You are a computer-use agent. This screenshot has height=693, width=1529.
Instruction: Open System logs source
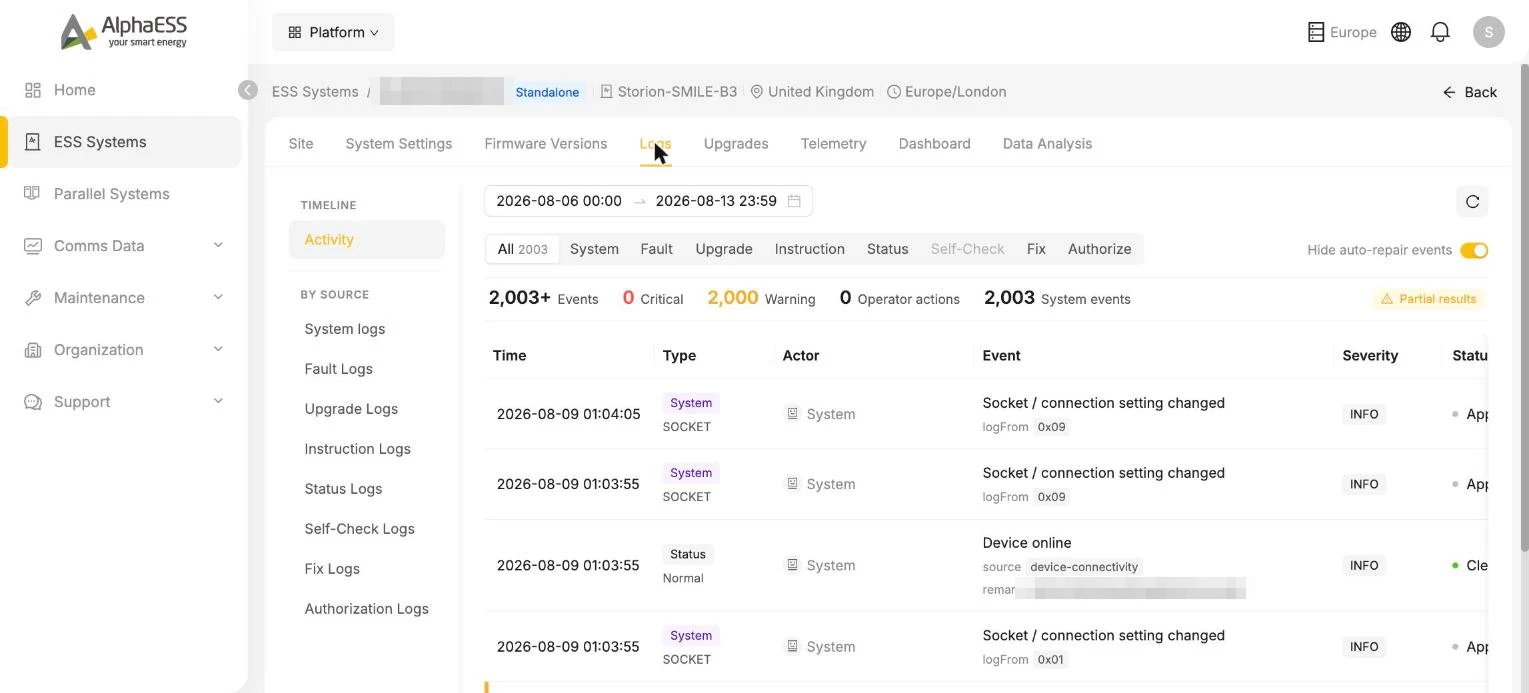point(345,329)
